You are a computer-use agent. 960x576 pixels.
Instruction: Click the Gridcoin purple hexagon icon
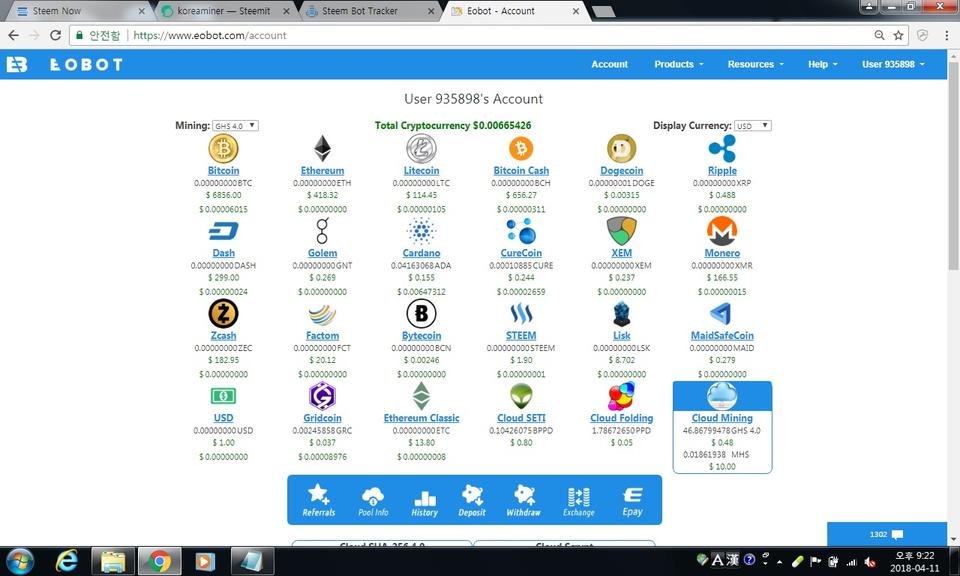click(323, 396)
